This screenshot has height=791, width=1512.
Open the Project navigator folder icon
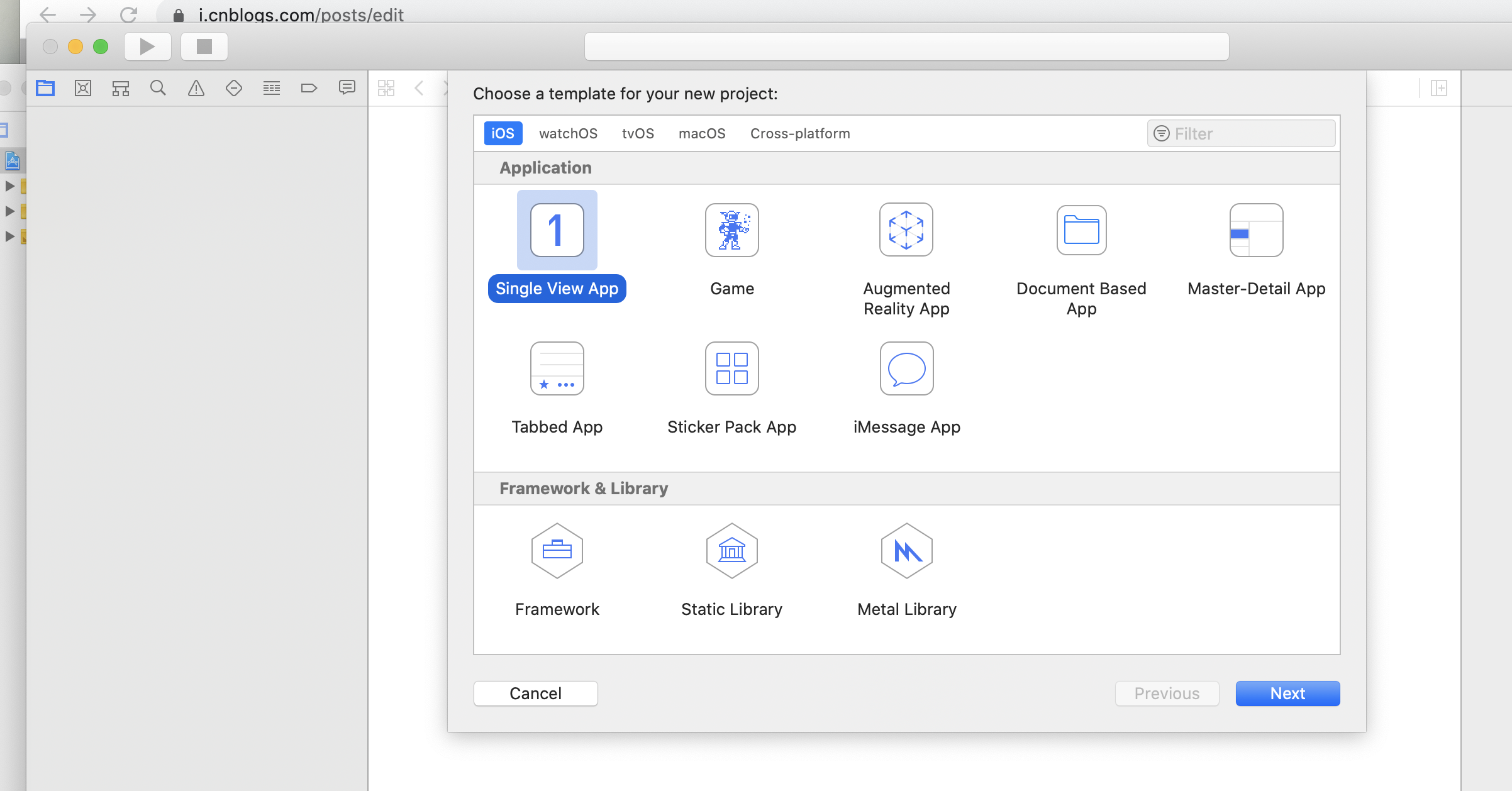point(45,88)
